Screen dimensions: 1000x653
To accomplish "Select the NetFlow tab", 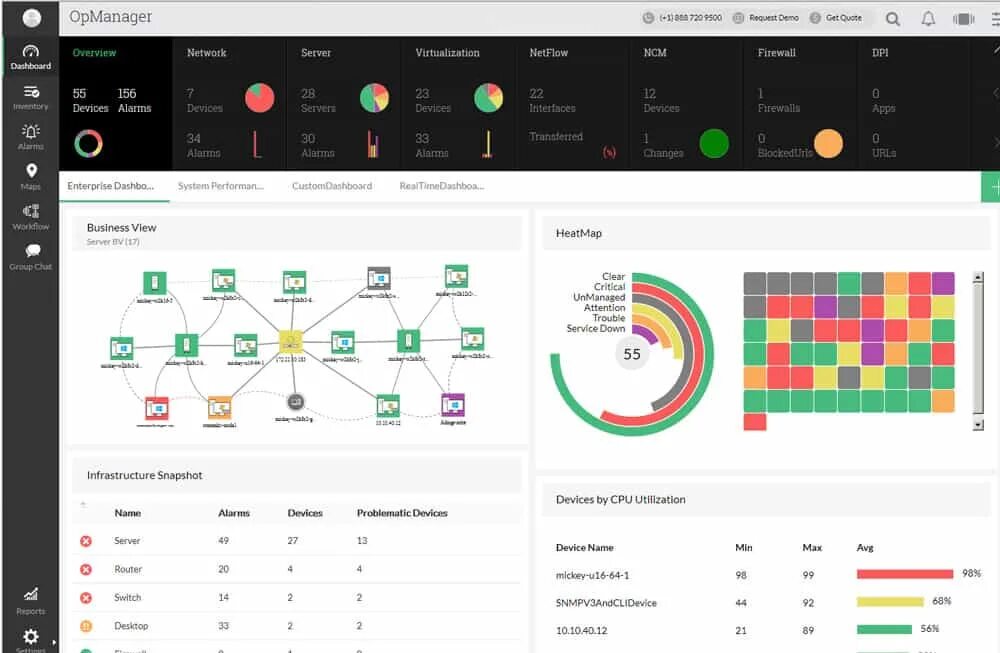I will coord(548,53).
